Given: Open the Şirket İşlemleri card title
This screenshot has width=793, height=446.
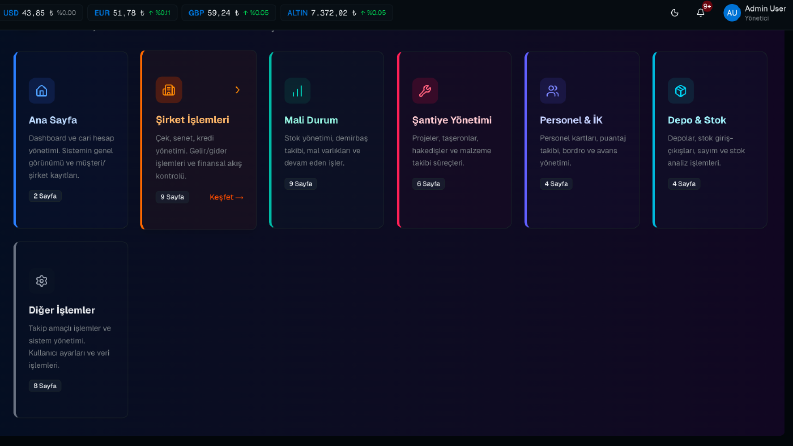Looking at the screenshot, I should click(x=192, y=119).
